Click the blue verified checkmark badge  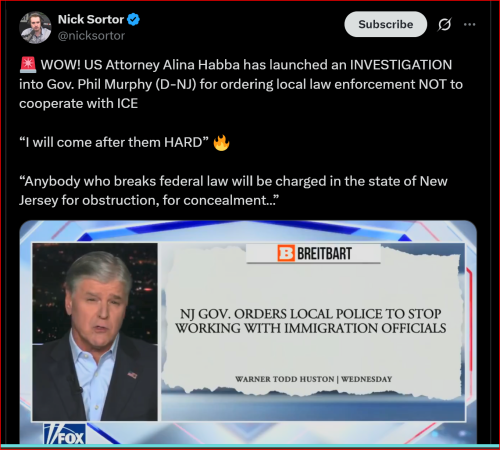(134, 20)
